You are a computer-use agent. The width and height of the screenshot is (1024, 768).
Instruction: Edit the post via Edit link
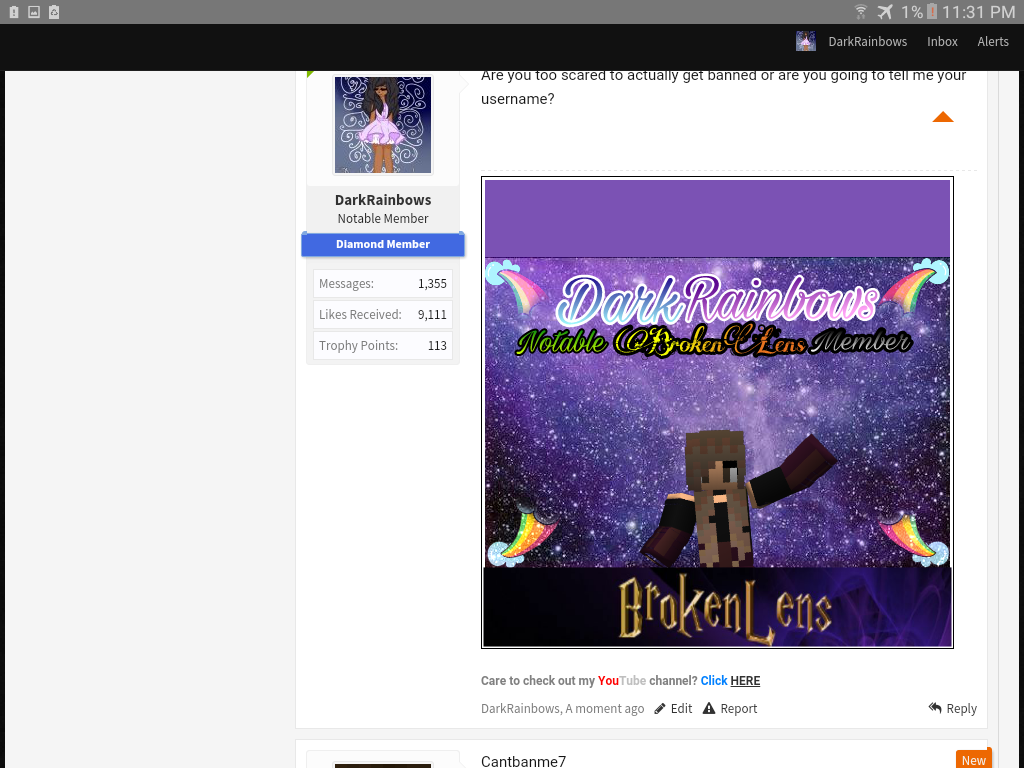[681, 709]
